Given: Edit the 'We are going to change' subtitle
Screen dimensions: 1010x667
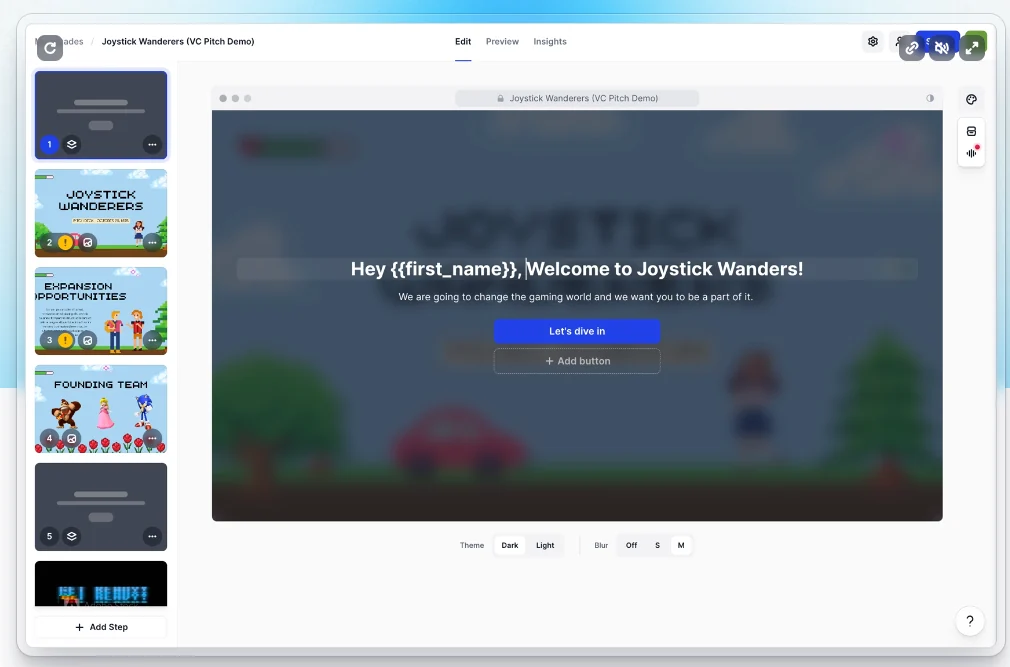Looking at the screenshot, I should (x=576, y=297).
